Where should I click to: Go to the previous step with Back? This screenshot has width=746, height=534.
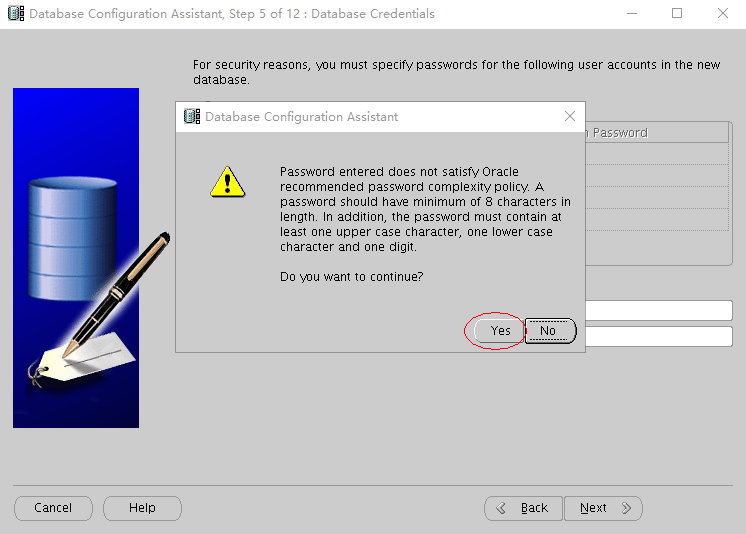tap(523, 508)
